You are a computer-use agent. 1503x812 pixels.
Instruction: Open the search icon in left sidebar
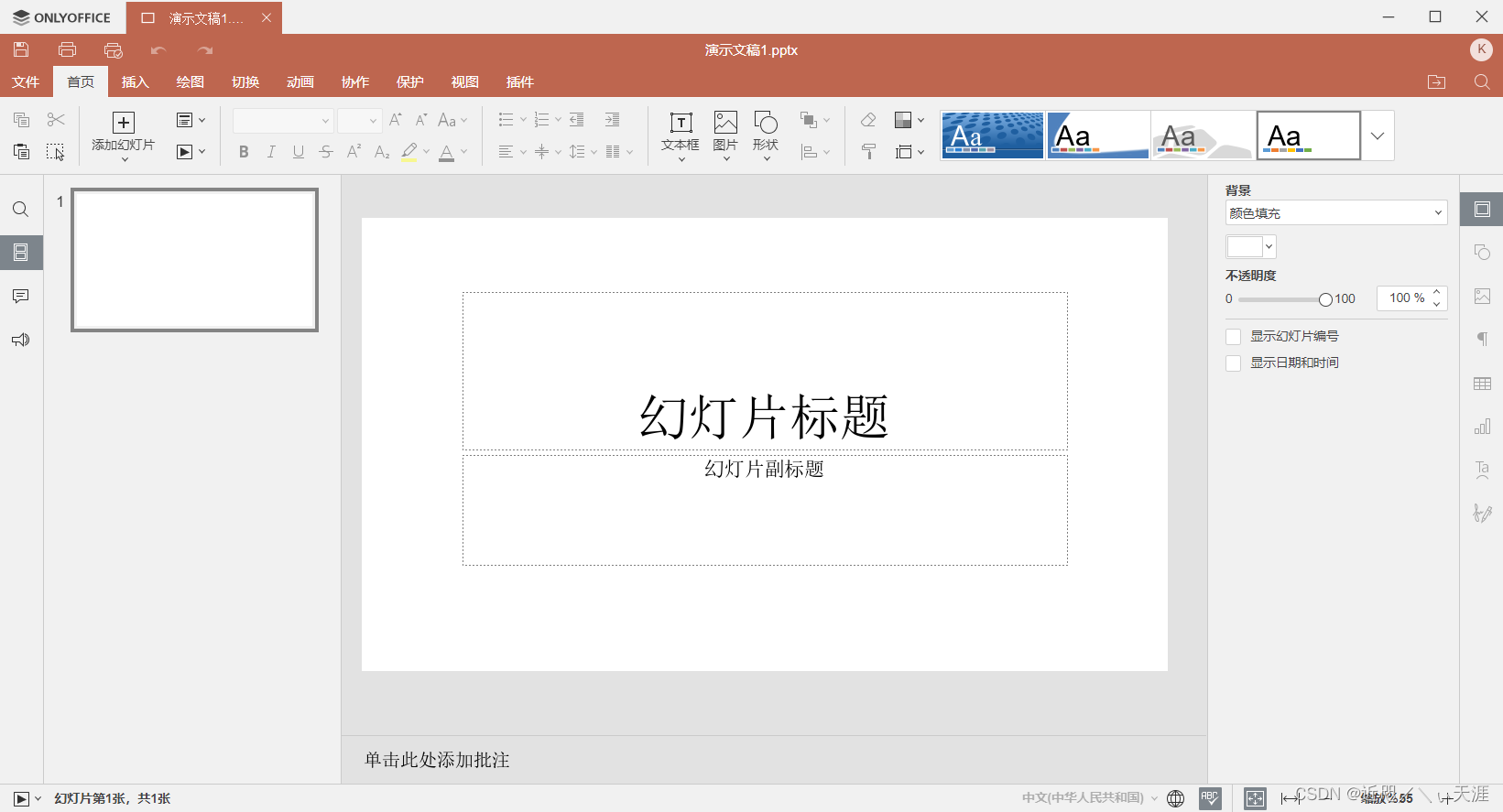click(x=21, y=210)
